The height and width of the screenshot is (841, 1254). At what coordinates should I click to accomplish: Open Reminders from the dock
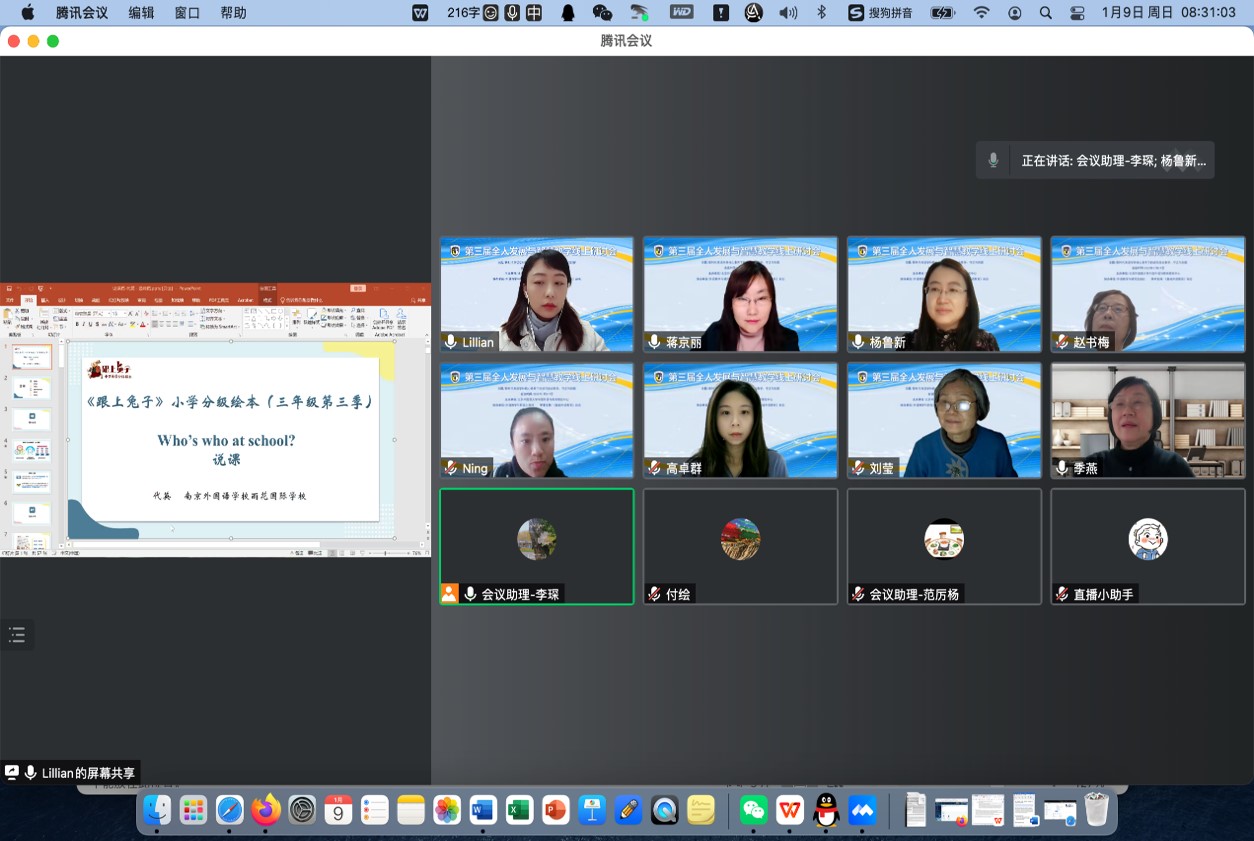(x=374, y=810)
